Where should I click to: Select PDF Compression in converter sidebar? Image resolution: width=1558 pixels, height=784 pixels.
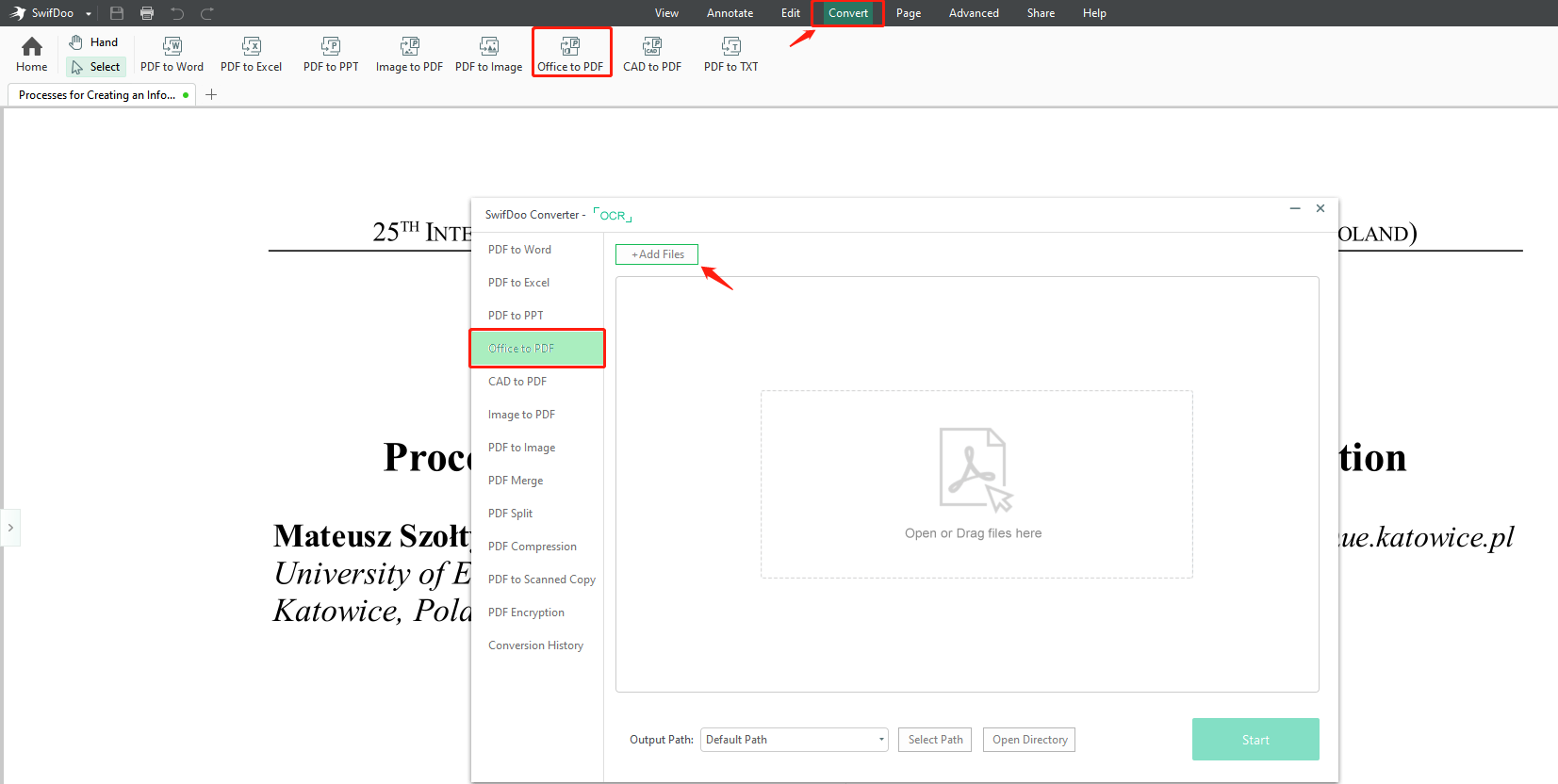(x=537, y=547)
